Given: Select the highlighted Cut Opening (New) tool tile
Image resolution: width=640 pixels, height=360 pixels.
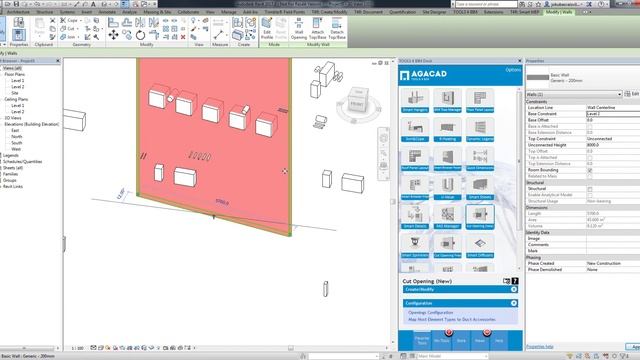Looking at the screenshot, I should click(480, 217).
